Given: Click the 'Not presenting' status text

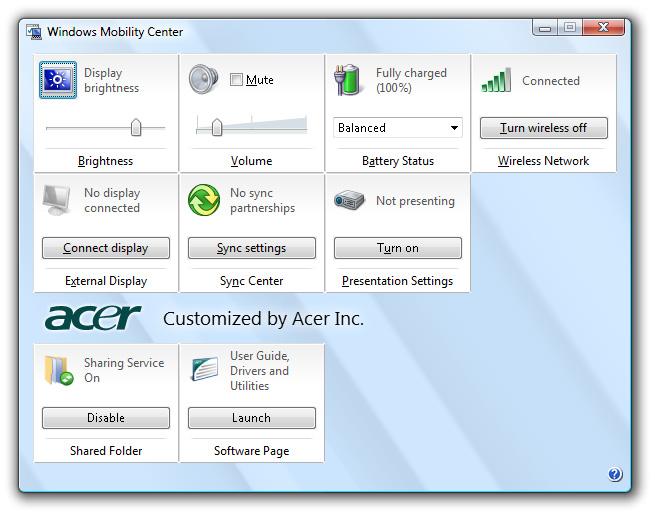Looking at the screenshot, I should (x=415, y=201).
